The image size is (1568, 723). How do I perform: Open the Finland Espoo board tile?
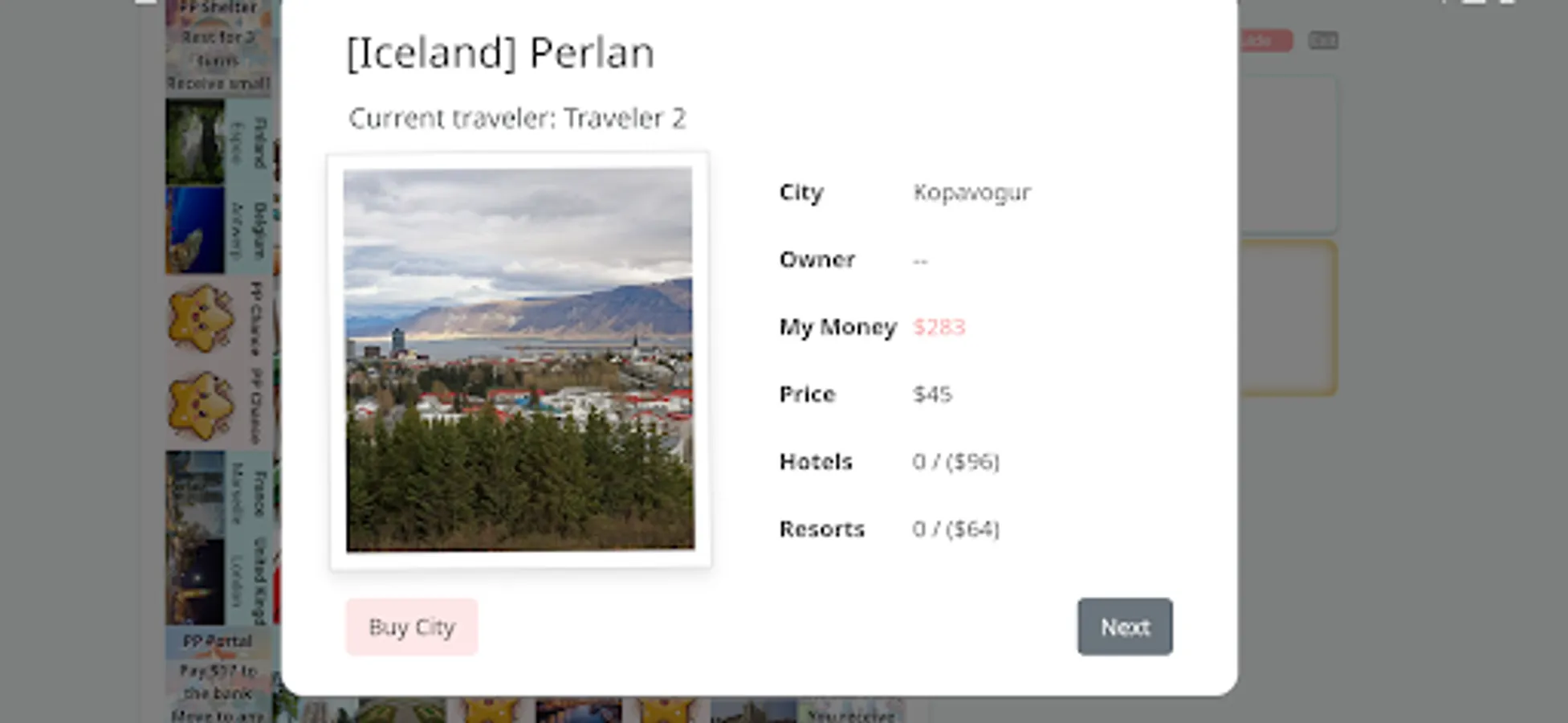point(217,142)
